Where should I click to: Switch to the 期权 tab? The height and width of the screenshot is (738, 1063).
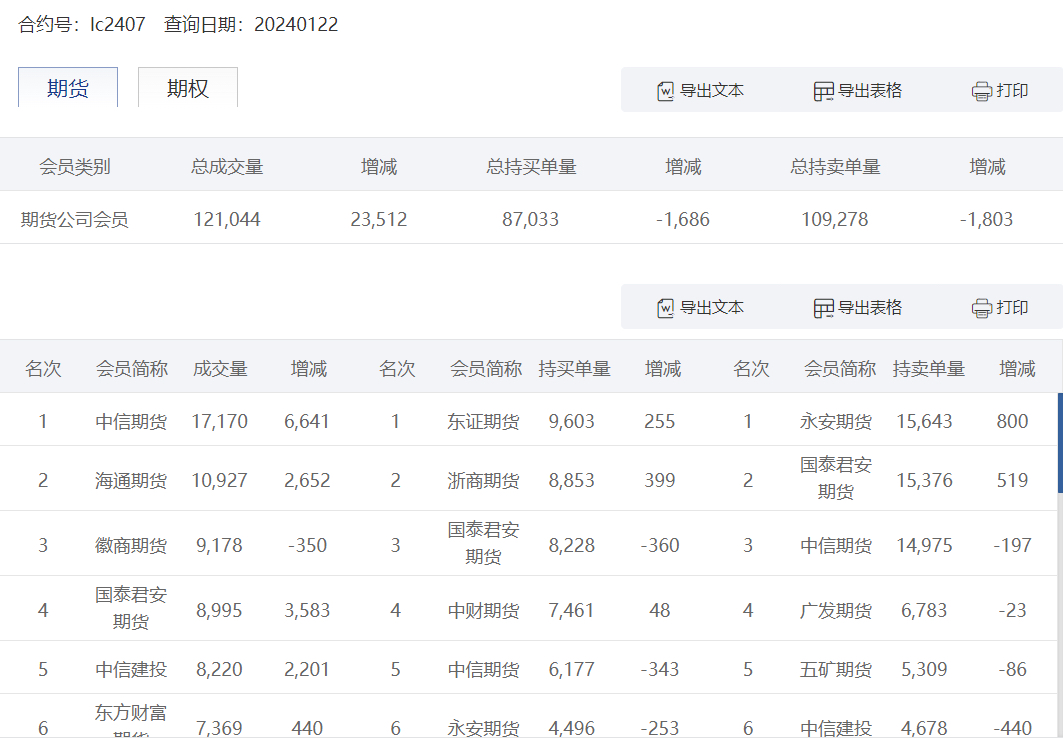pos(188,87)
